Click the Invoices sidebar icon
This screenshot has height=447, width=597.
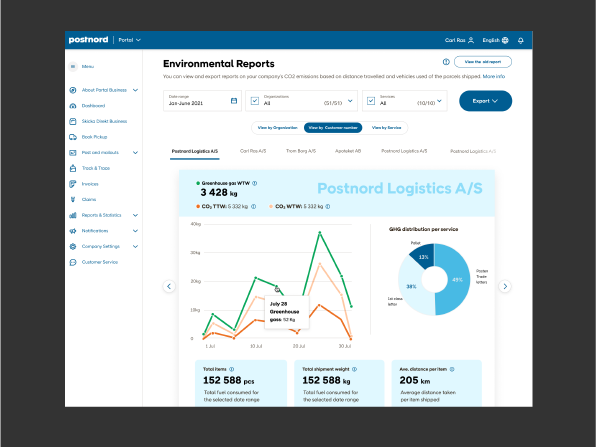coord(73,184)
